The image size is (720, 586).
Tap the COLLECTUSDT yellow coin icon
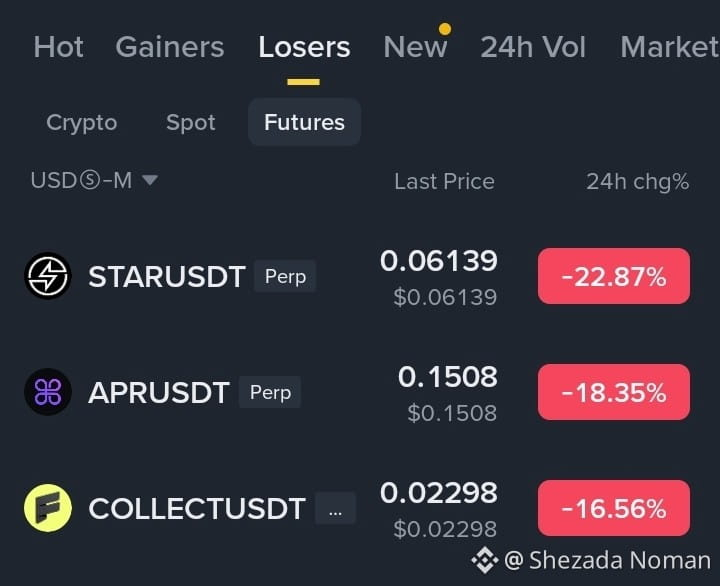coord(48,508)
